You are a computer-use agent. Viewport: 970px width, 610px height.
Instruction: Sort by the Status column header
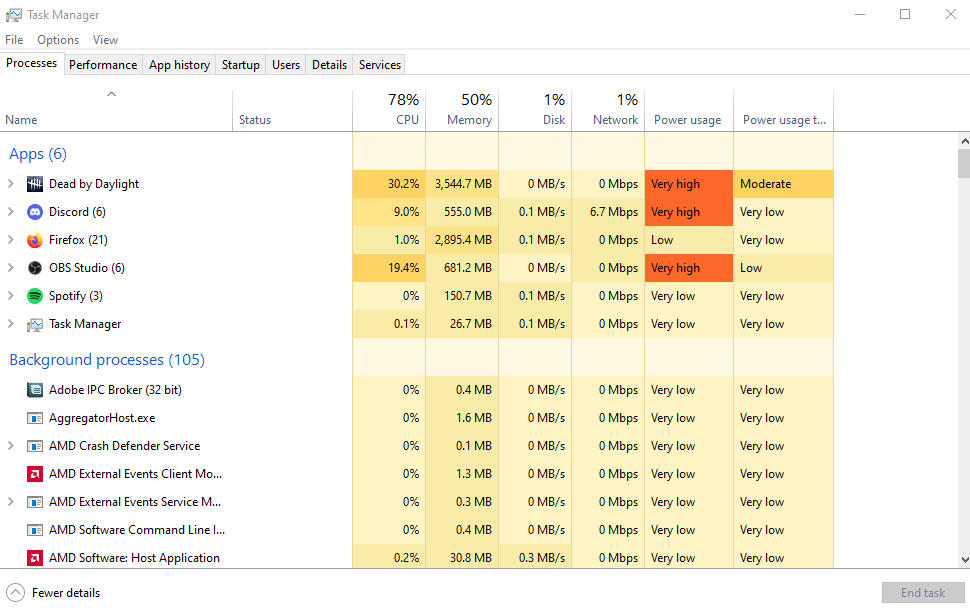(x=293, y=111)
